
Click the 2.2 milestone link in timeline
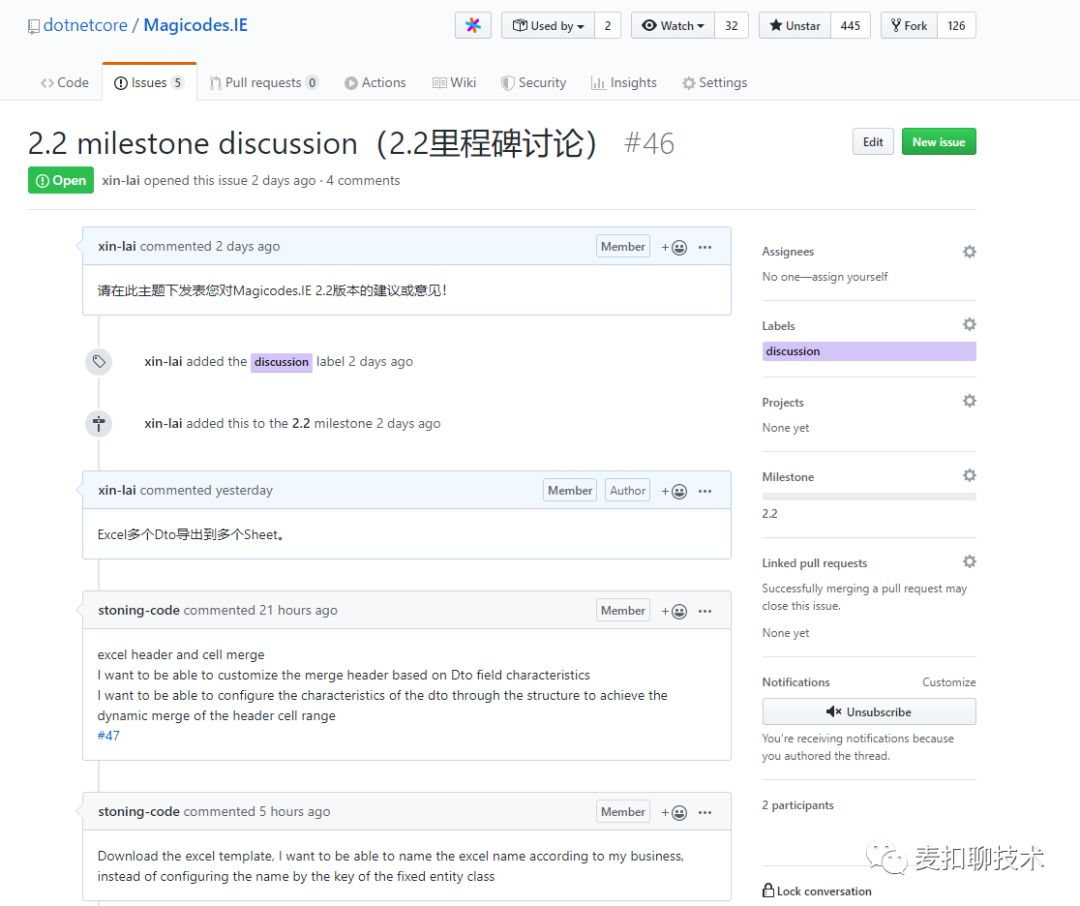click(x=301, y=424)
